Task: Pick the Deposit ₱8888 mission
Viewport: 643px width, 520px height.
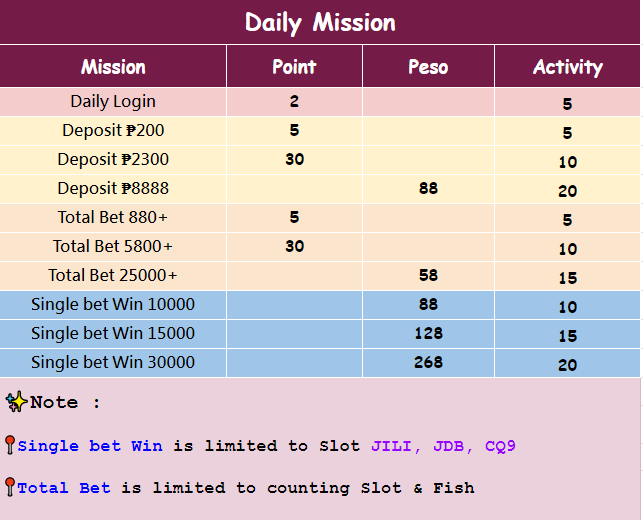Action: click(x=113, y=189)
